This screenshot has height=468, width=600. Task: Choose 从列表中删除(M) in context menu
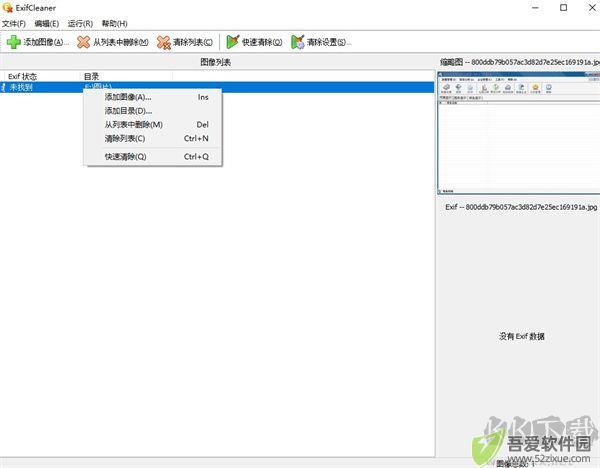click(153, 125)
